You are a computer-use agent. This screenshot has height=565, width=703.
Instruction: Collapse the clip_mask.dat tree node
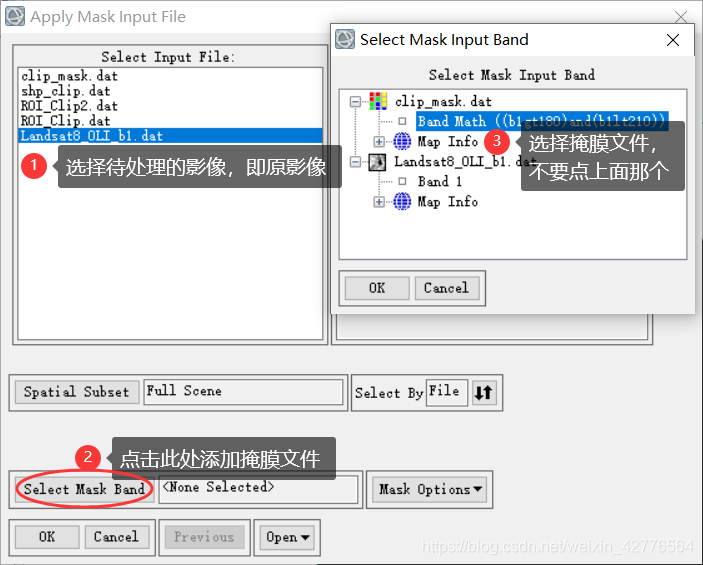[x=355, y=101]
